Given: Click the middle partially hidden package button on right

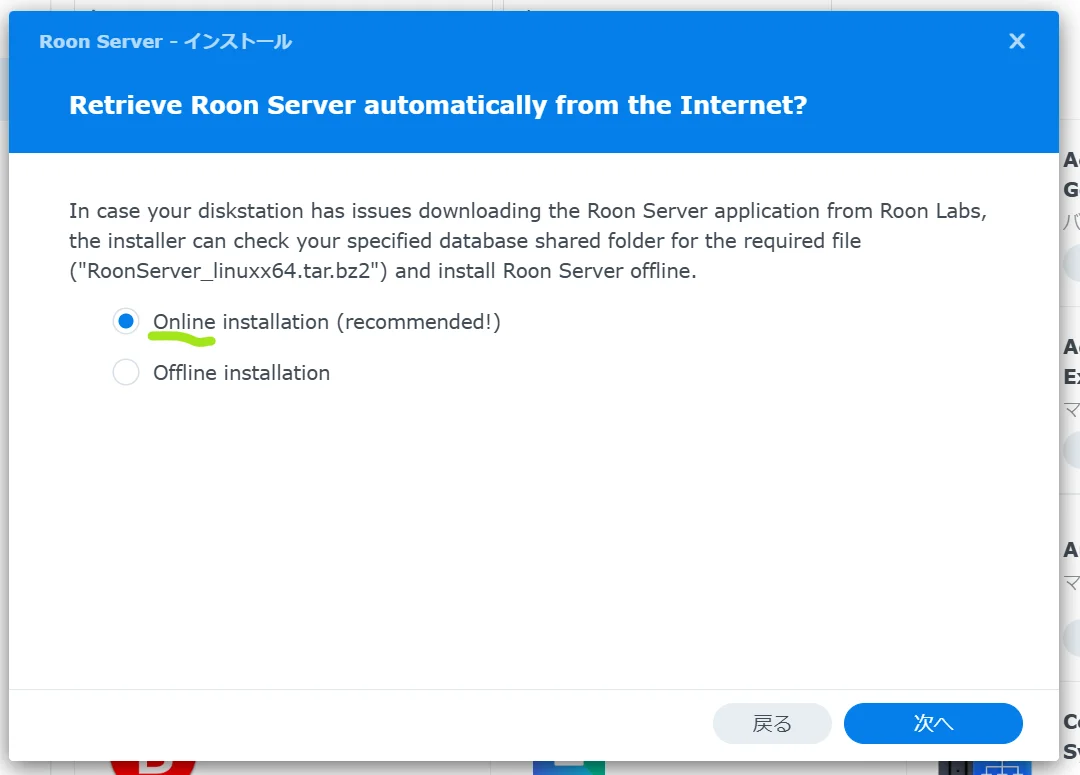Looking at the screenshot, I should (1071, 449).
